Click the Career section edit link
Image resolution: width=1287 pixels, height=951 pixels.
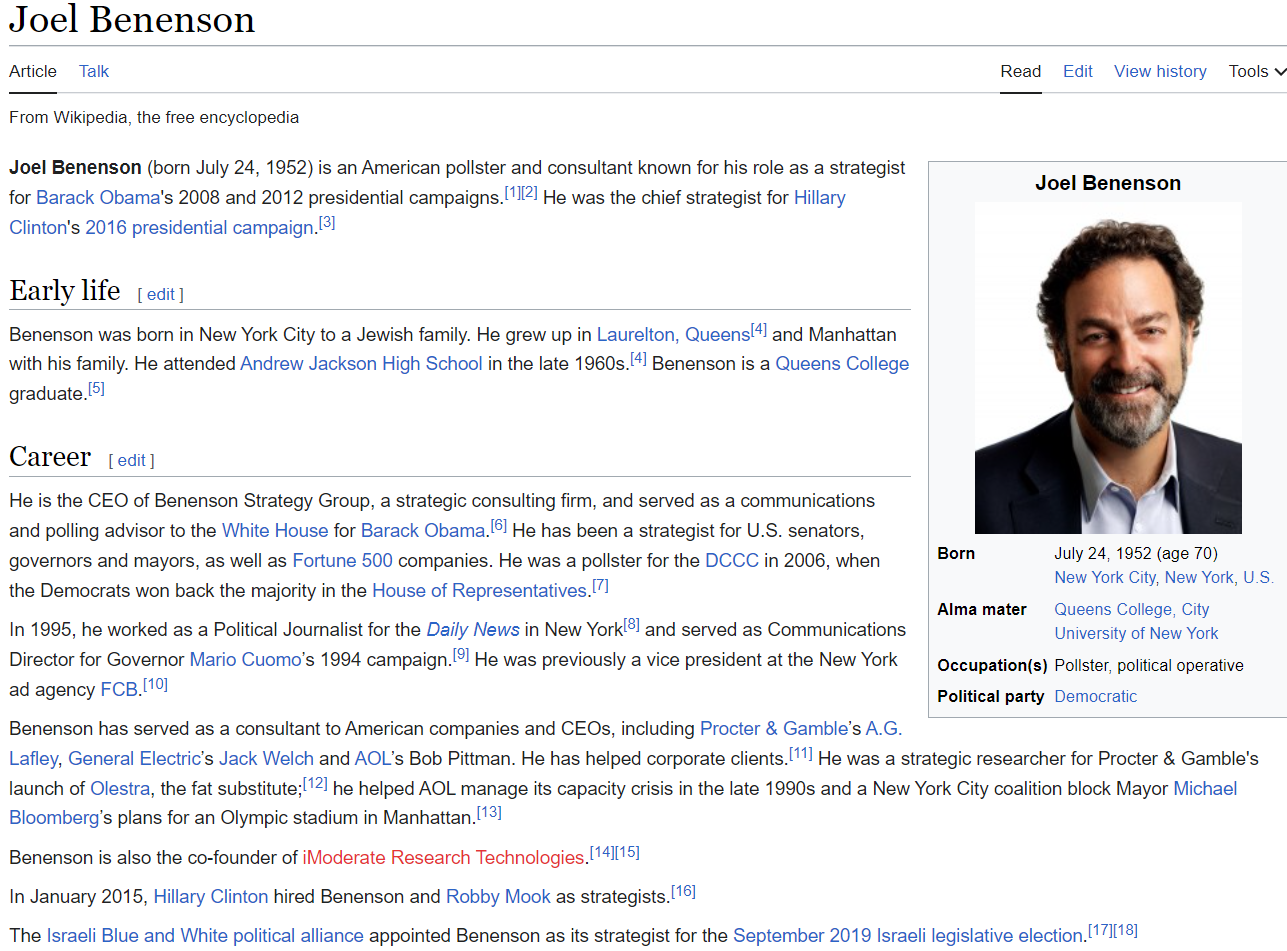point(132,460)
